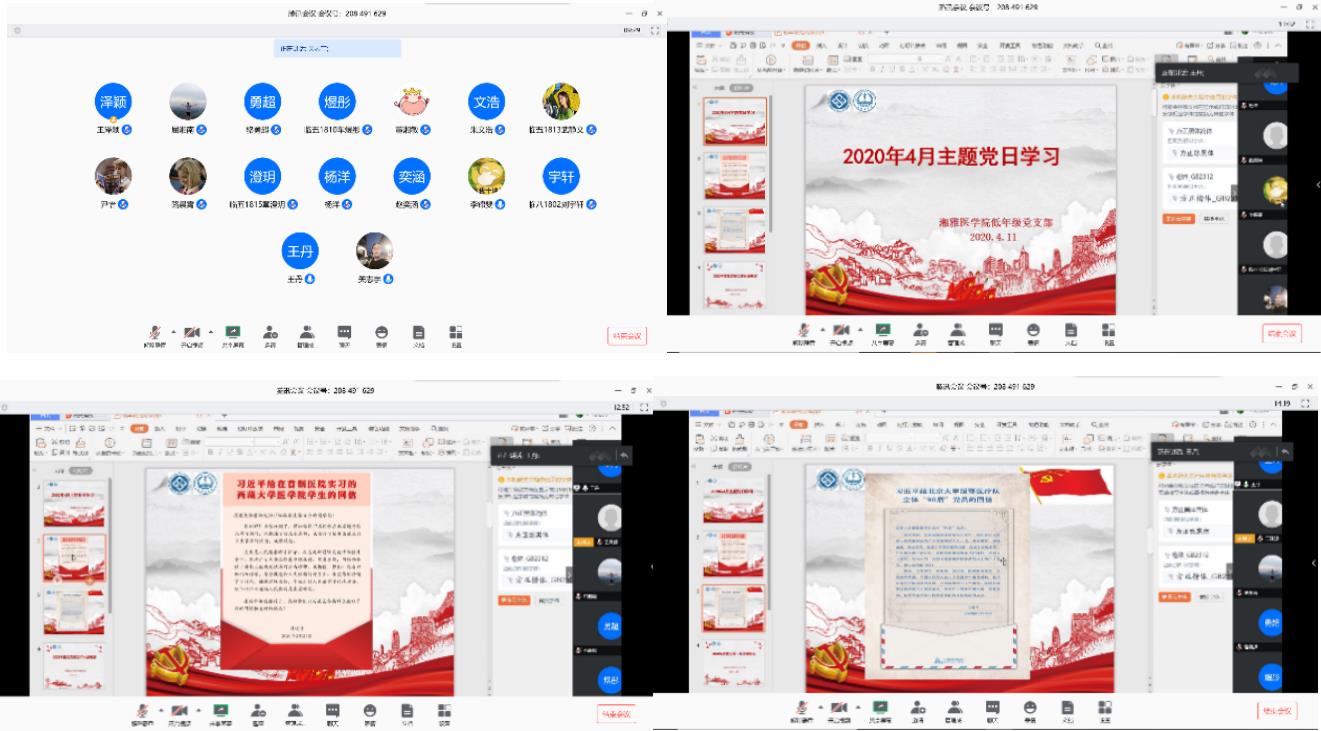Viewport: 1321px width, 731px height.
Task: Select the highlighted orange ribbon tab in top-right WPS
Action: coord(800,45)
